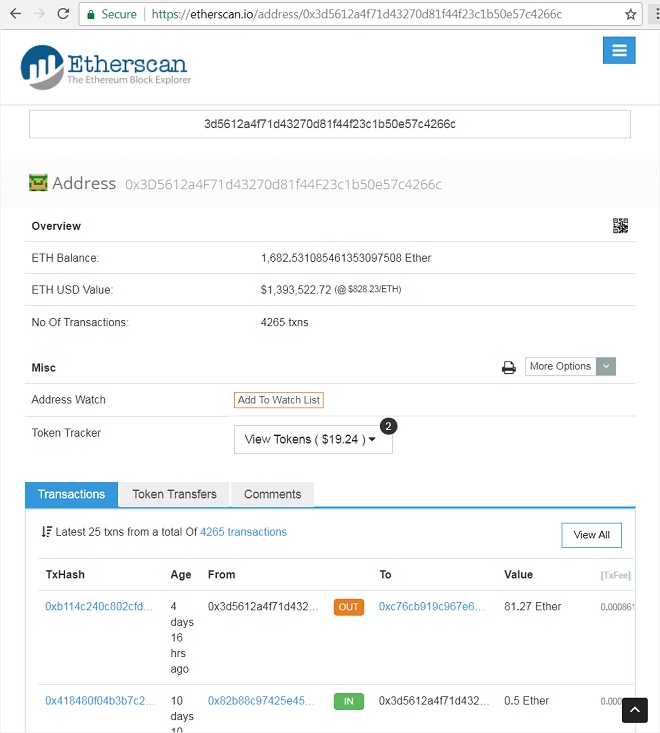Open transaction hash 0x418480f04b3b7c2...
The width and height of the screenshot is (660, 733).
(100, 701)
